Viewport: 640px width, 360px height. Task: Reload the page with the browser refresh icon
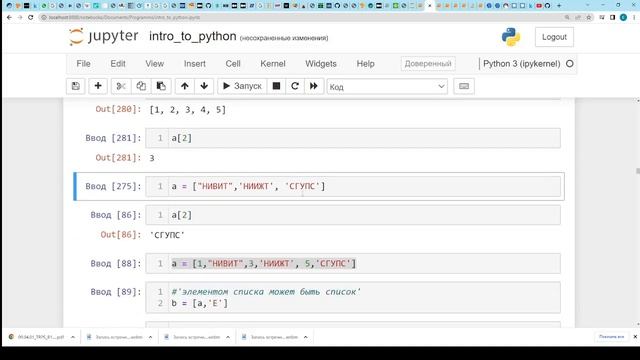point(31,18)
